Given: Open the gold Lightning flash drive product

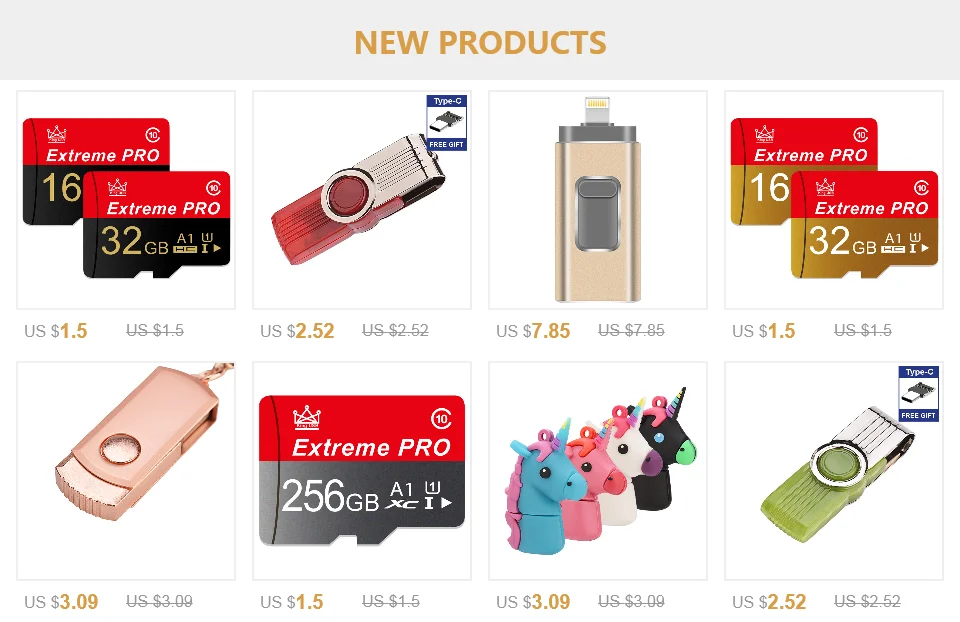Looking at the screenshot, I should 598,200.
